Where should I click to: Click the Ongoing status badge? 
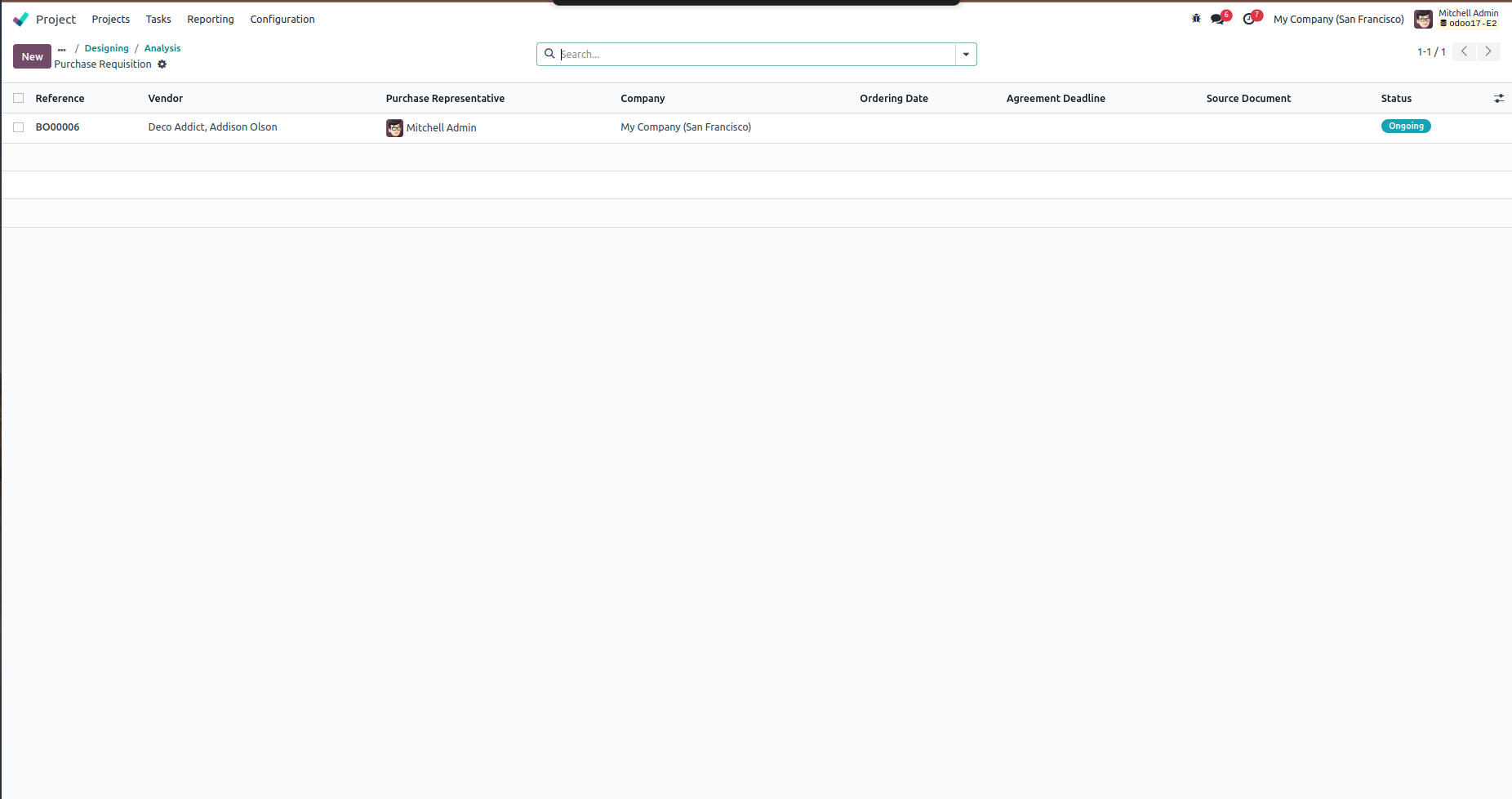[1406, 126]
